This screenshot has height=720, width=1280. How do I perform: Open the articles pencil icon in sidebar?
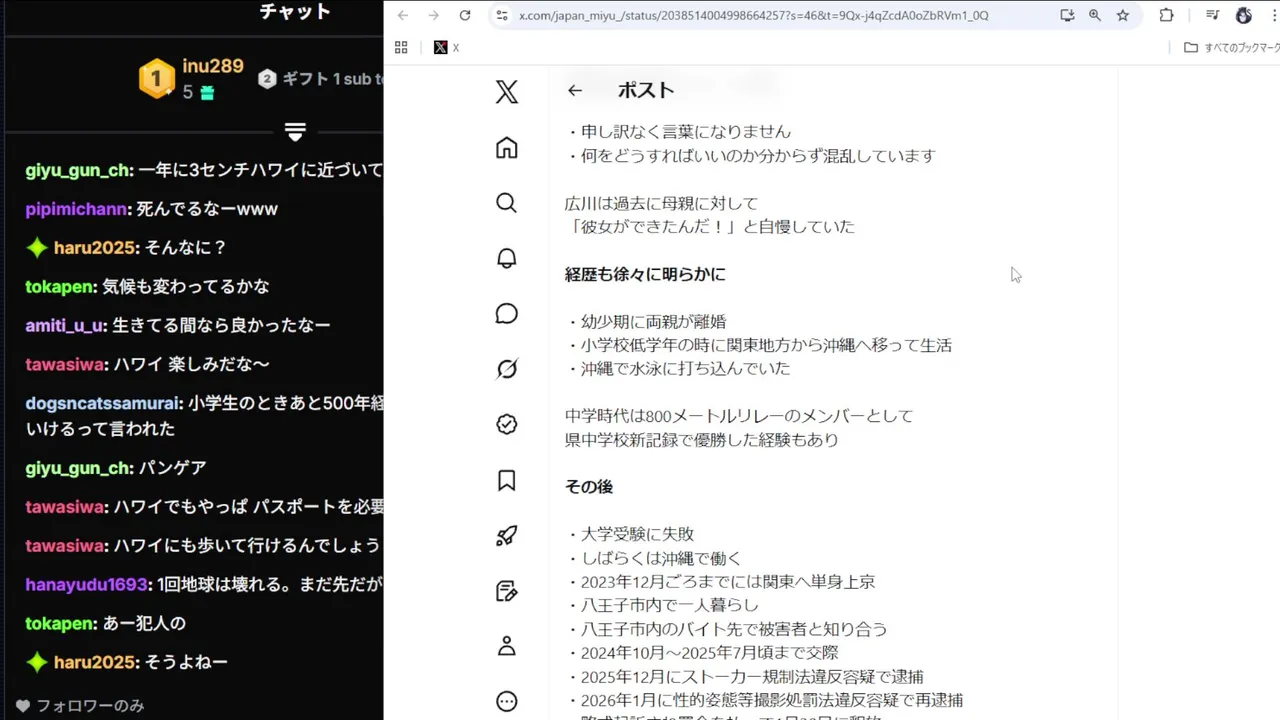[x=507, y=591]
